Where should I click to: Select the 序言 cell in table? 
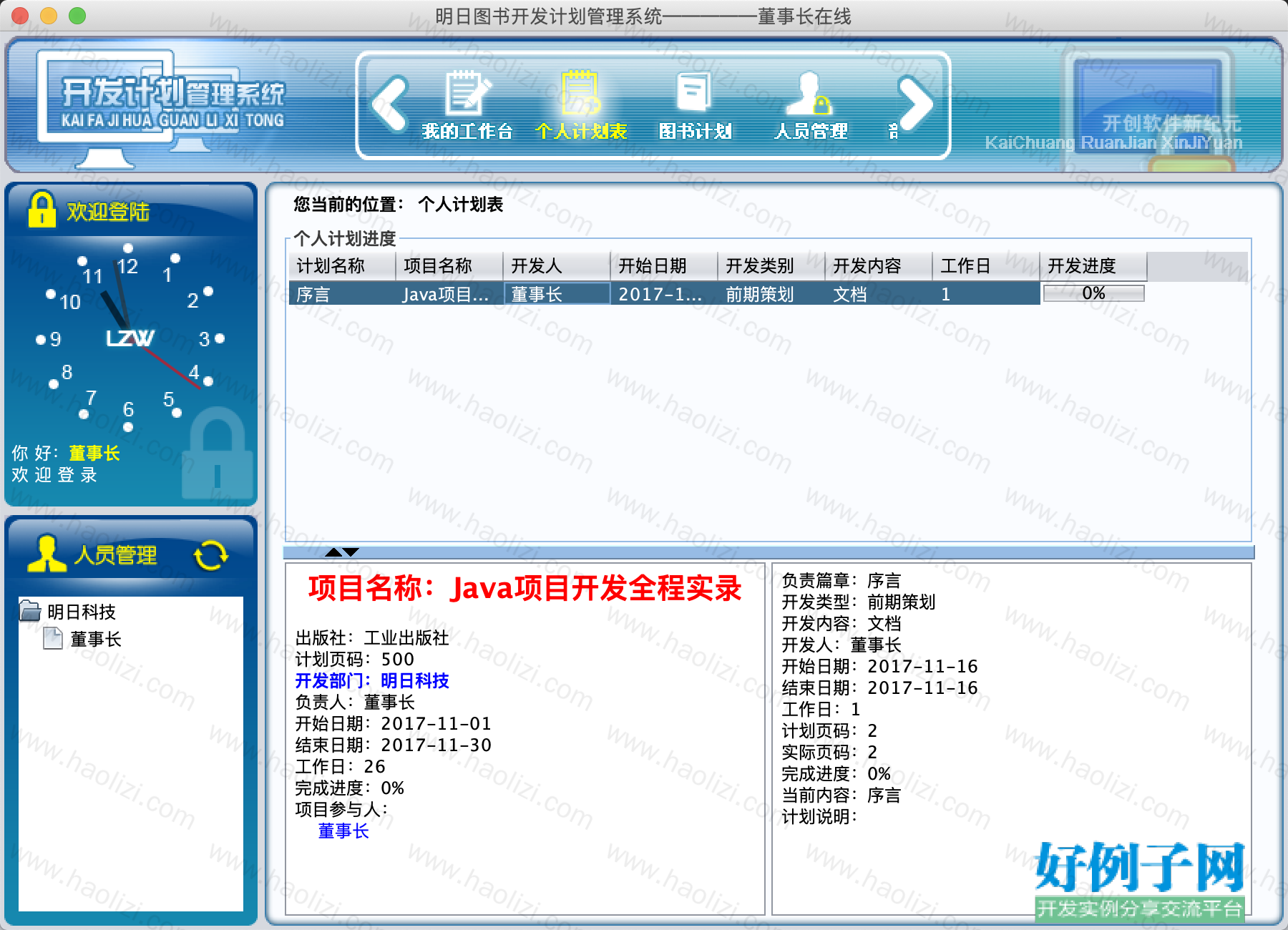coord(342,294)
